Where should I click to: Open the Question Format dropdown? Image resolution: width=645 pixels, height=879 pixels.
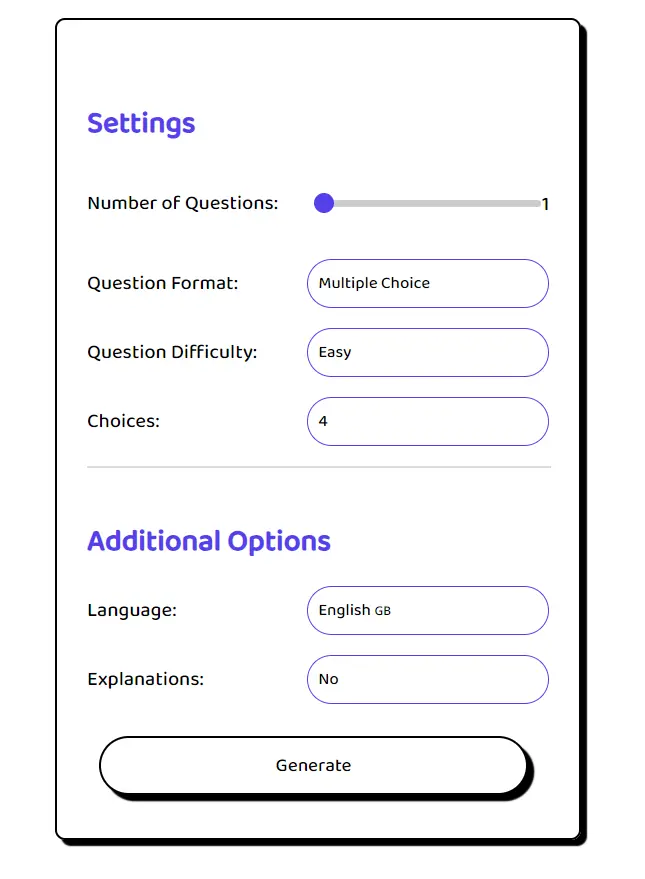click(x=427, y=283)
